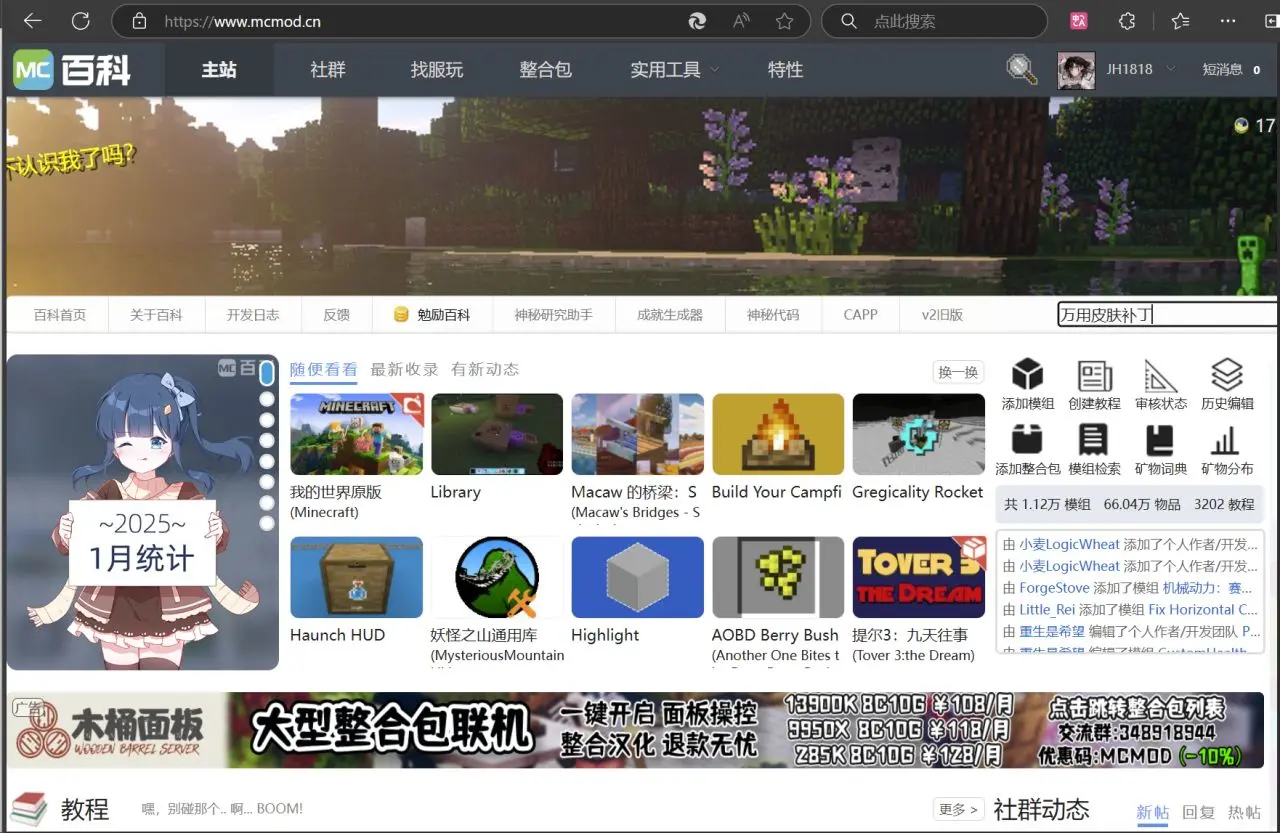This screenshot has width=1280, height=833.
Task: Open the 神秘研究助手 link
Action: [554, 315]
